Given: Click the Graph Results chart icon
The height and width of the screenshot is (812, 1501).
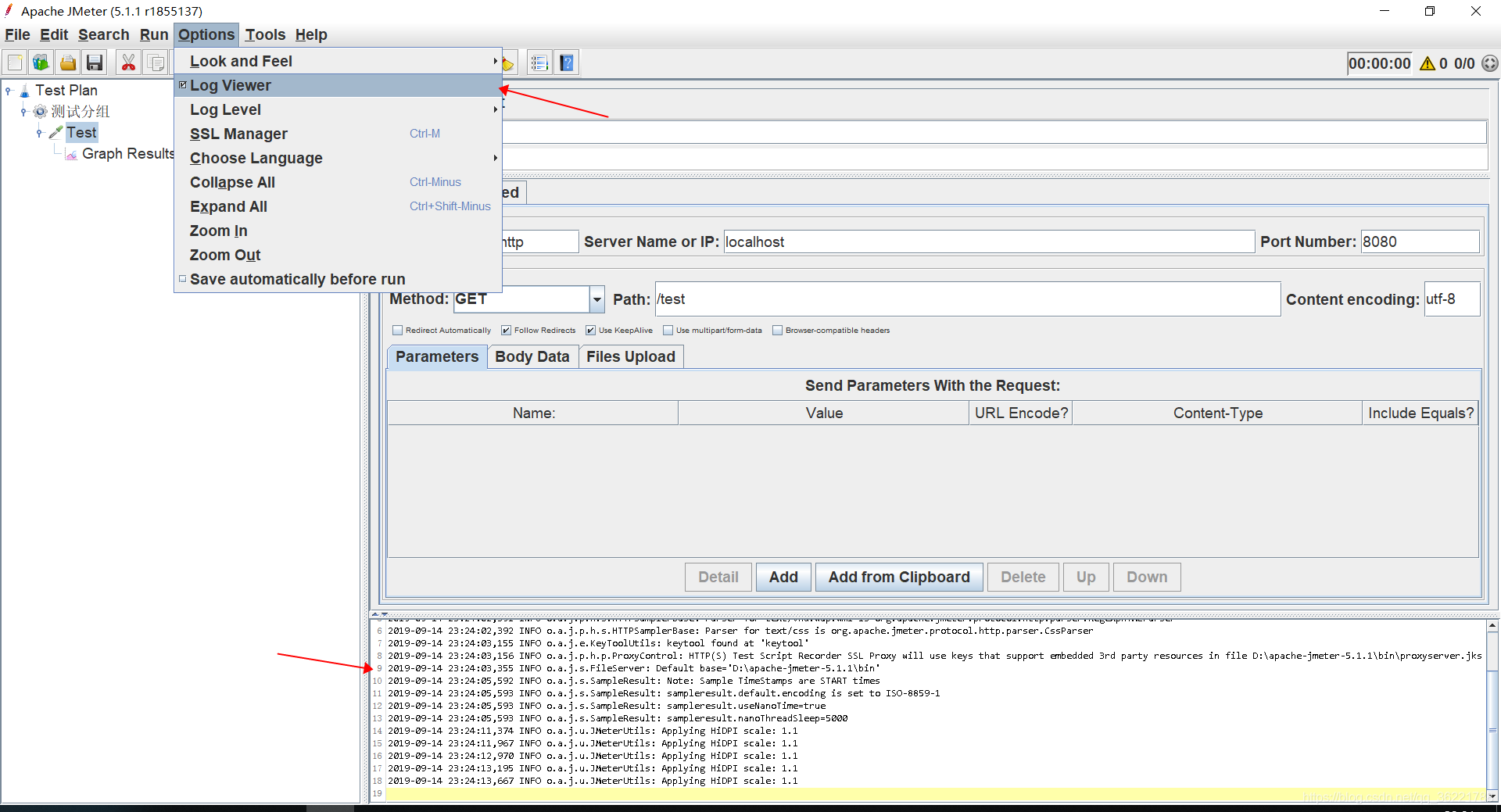Looking at the screenshot, I should [x=71, y=155].
